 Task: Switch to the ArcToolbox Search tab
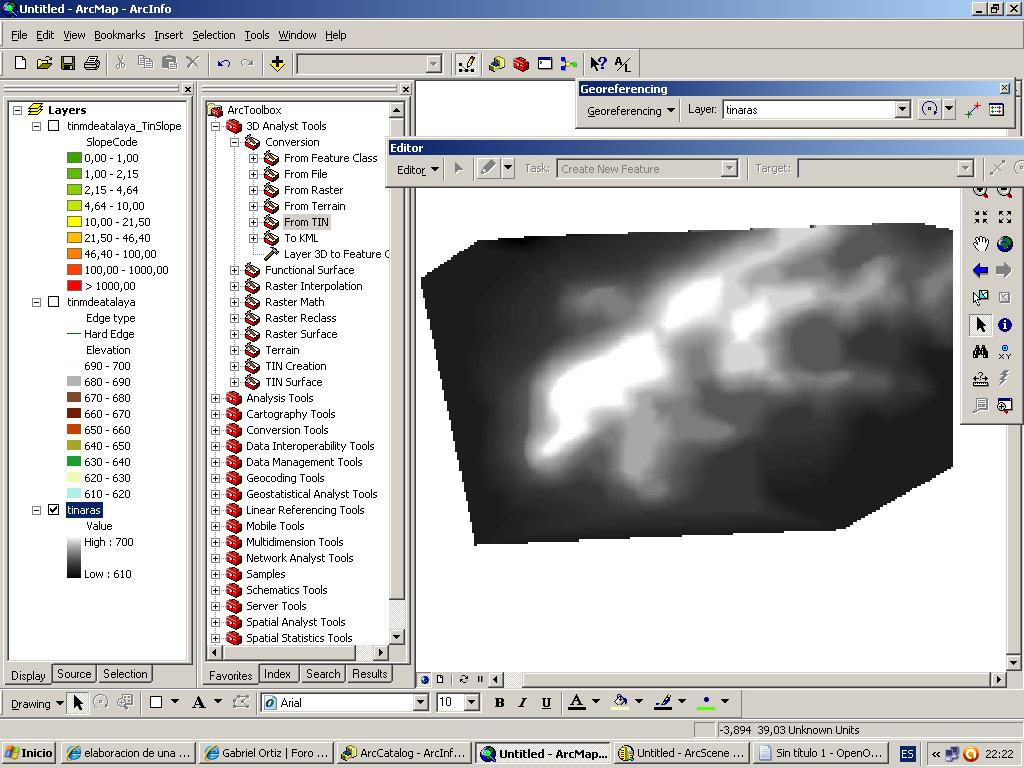pos(323,674)
